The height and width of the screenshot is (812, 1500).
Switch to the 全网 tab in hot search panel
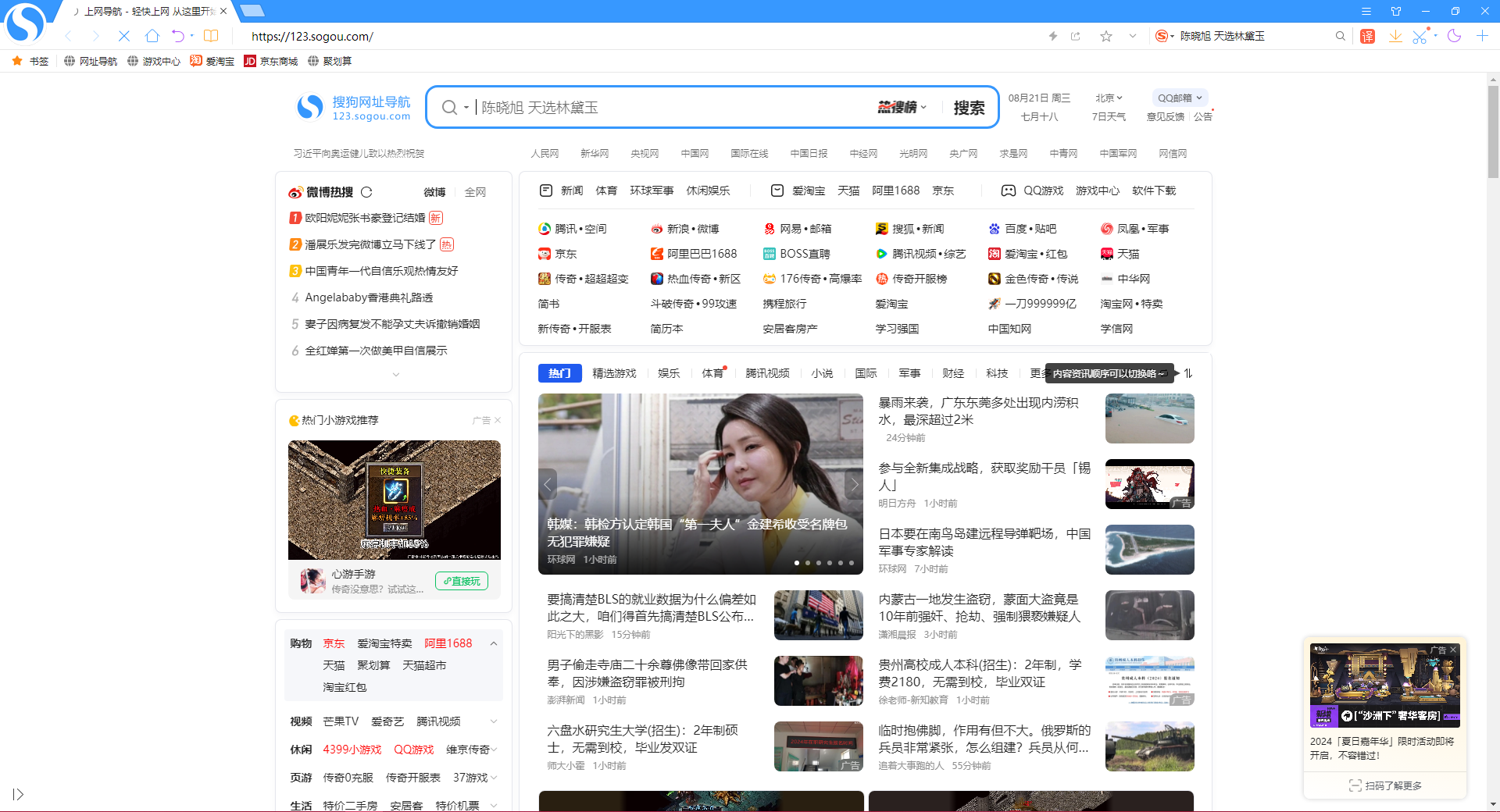[475, 192]
